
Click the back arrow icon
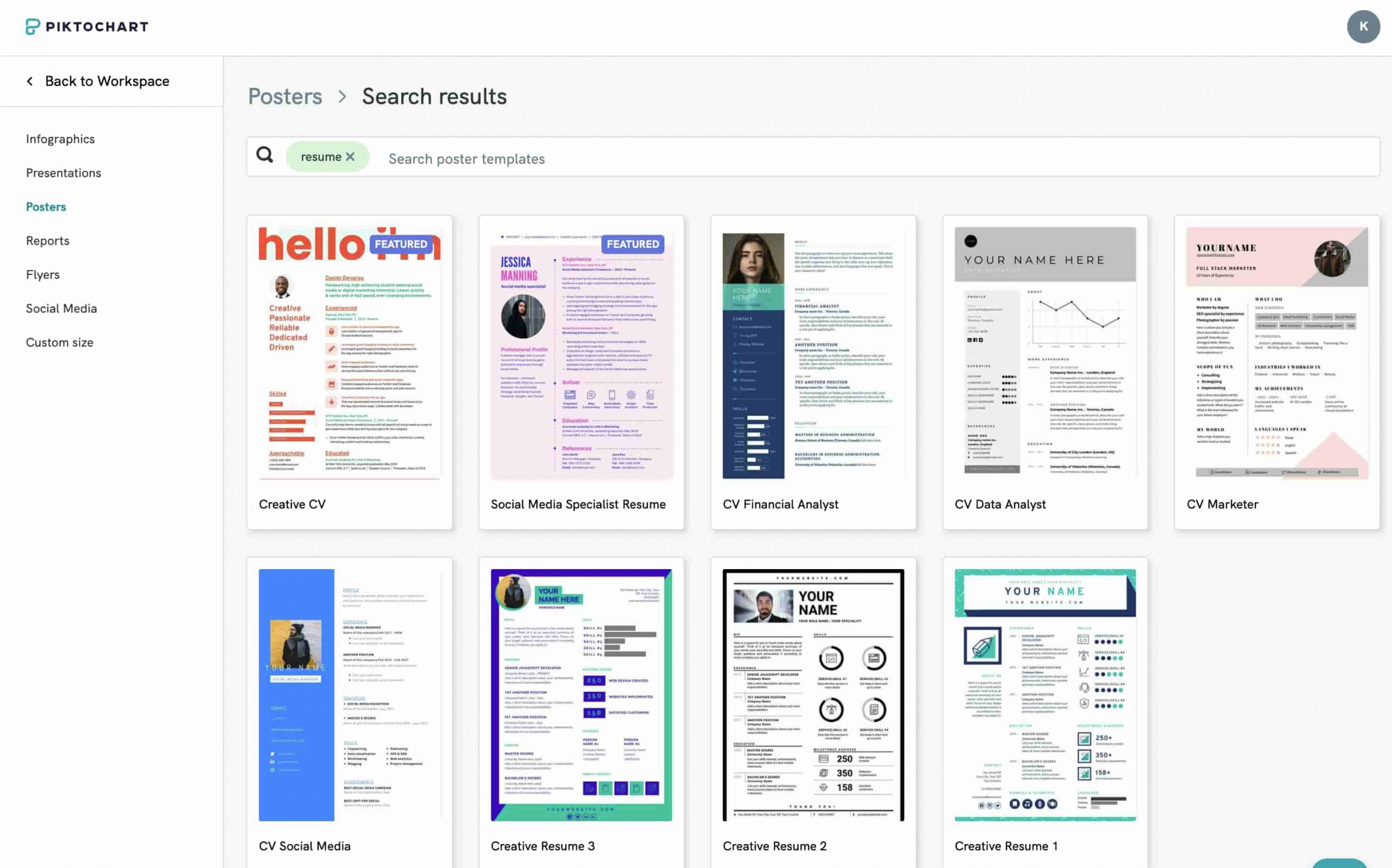[30, 81]
